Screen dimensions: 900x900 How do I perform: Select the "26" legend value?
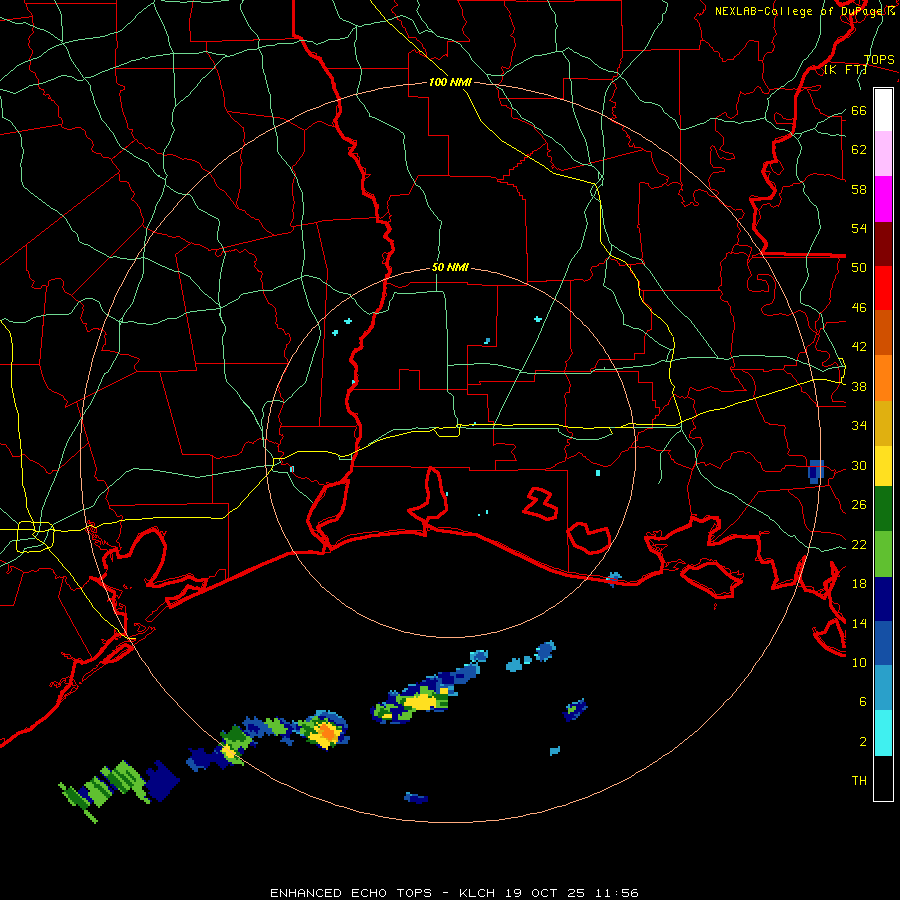[859, 505]
